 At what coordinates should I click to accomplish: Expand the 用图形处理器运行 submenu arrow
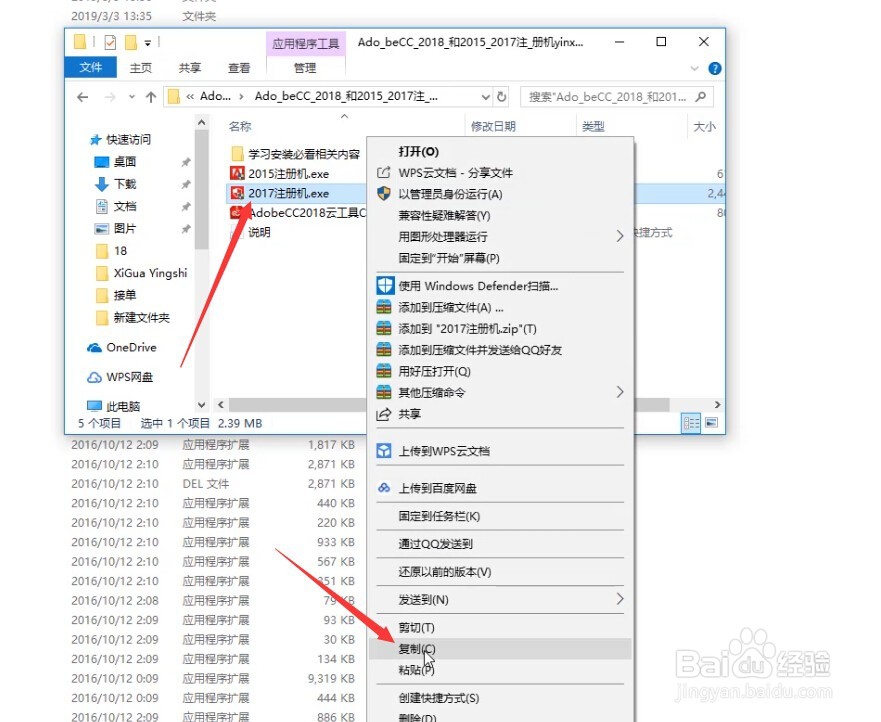(620, 236)
